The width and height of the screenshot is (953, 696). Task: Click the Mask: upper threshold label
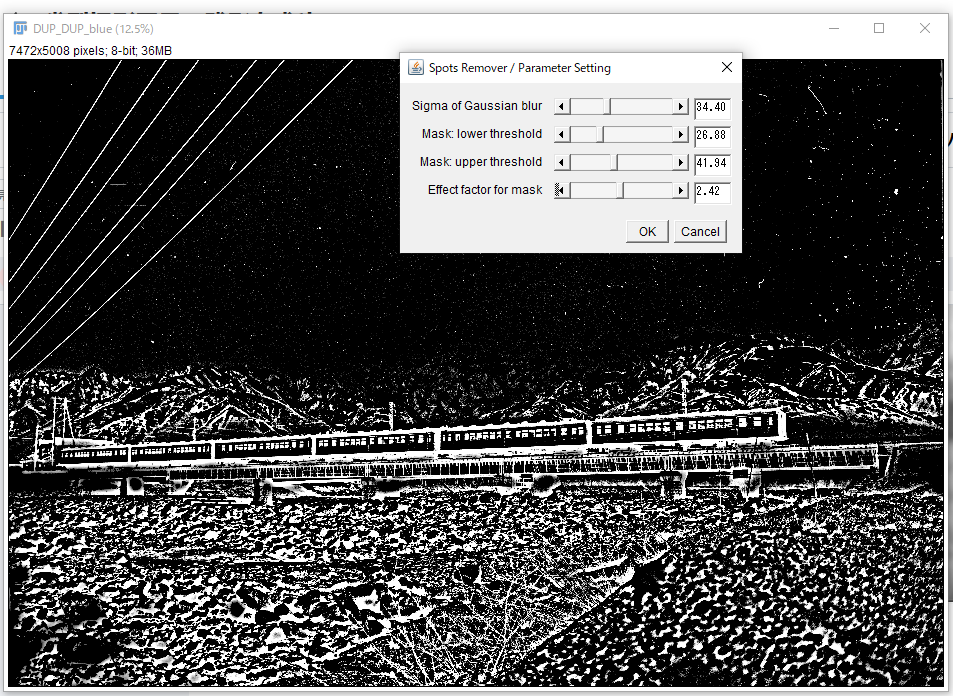[481, 162]
